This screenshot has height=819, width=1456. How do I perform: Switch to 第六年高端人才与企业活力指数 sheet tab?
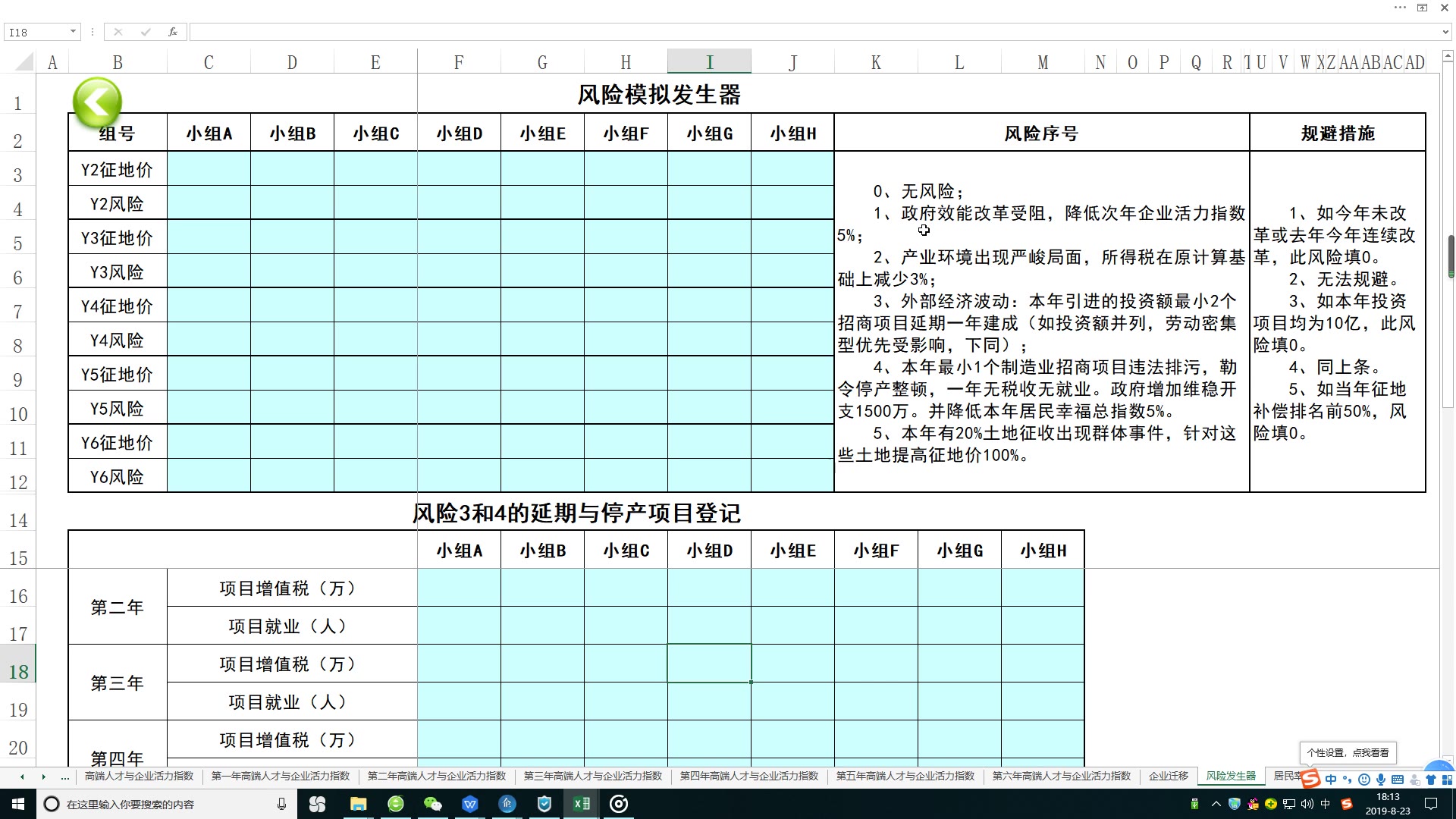click(1062, 776)
